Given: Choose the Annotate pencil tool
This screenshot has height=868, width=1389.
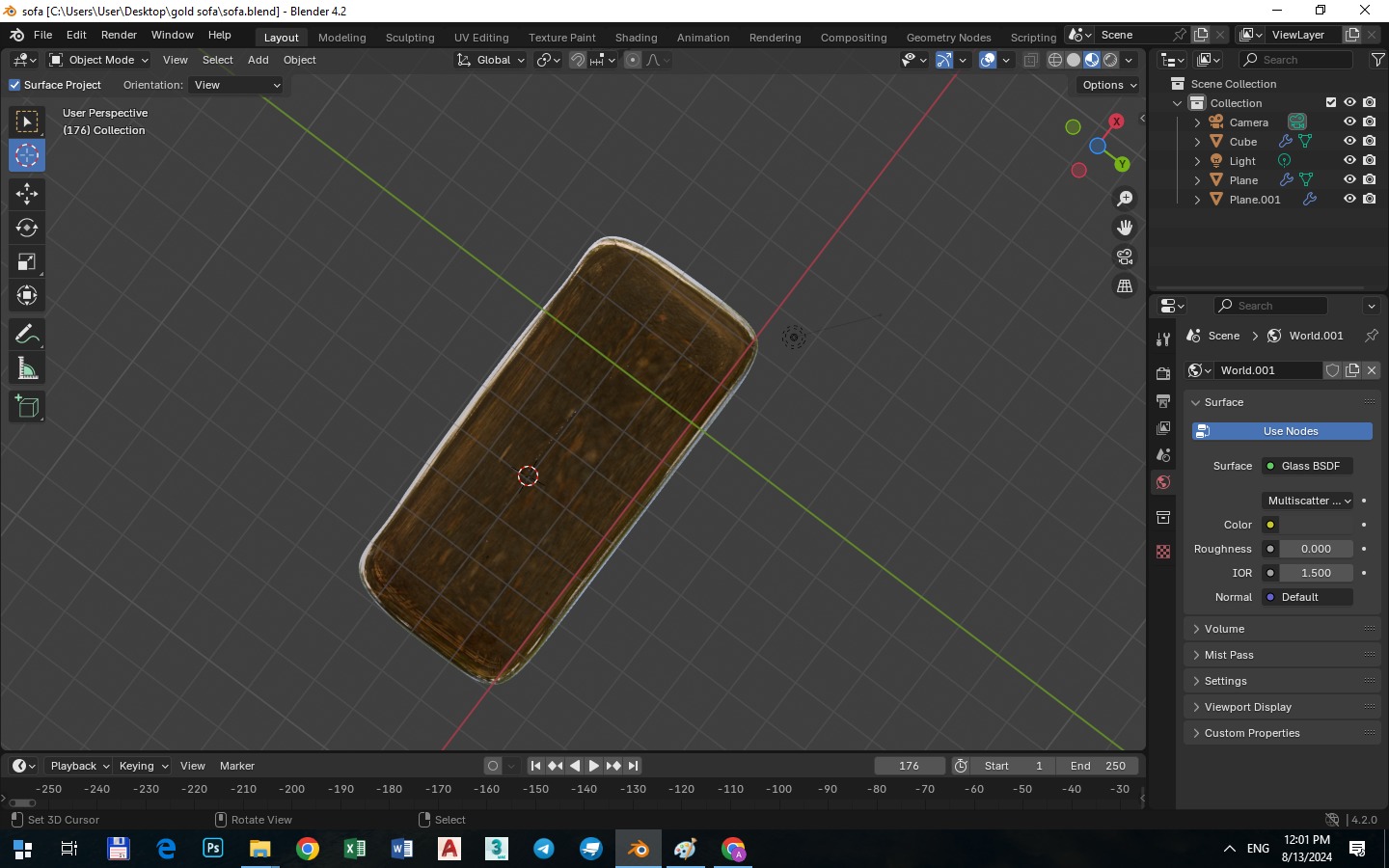Looking at the screenshot, I should pyautogui.click(x=27, y=334).
